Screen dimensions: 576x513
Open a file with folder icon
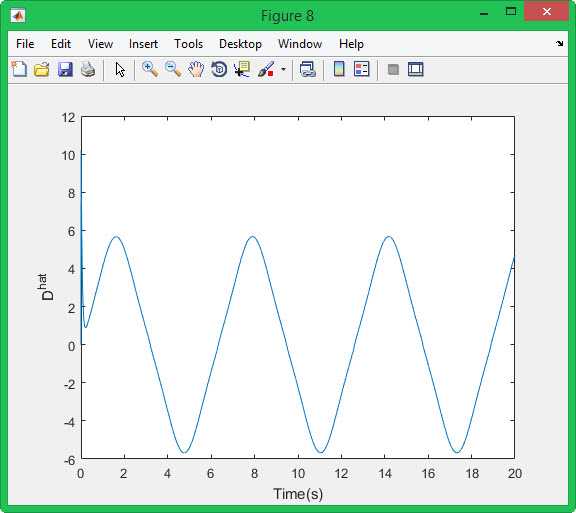click(x=42, y=69)
